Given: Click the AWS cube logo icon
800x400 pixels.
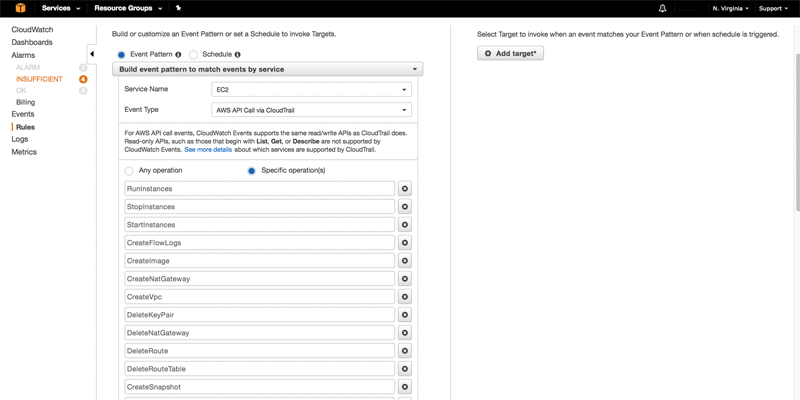Looking at the screenshot, I should pyautogui.click(x=20, y=8).
